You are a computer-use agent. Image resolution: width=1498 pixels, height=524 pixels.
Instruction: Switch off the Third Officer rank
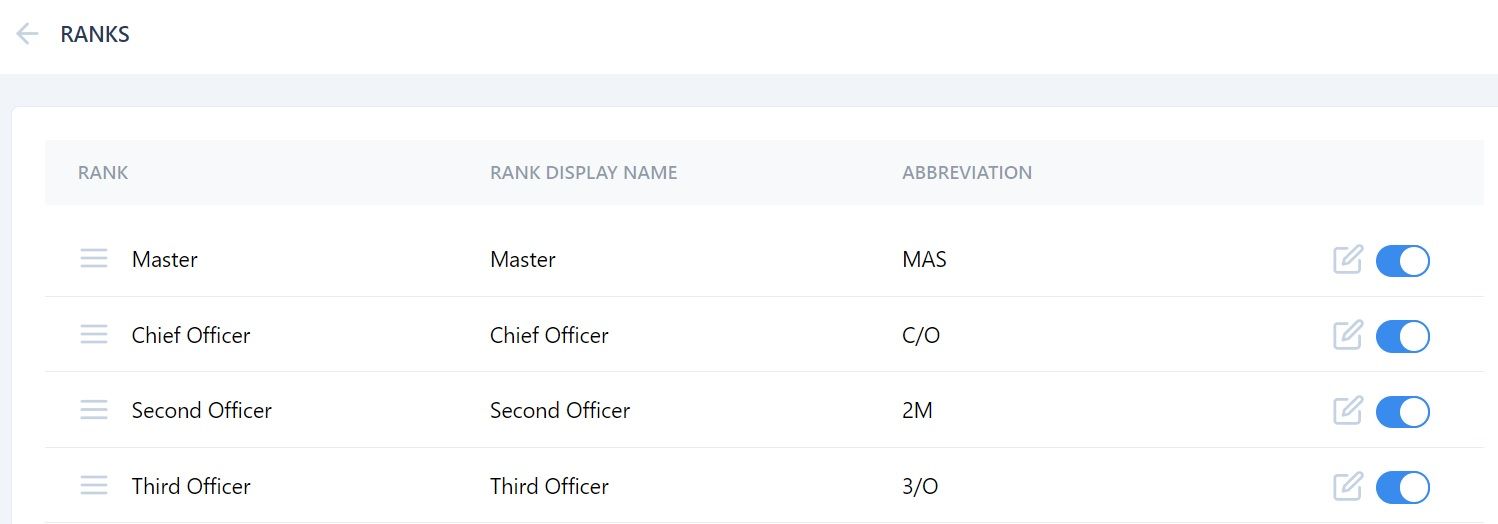pos(1403,487)
